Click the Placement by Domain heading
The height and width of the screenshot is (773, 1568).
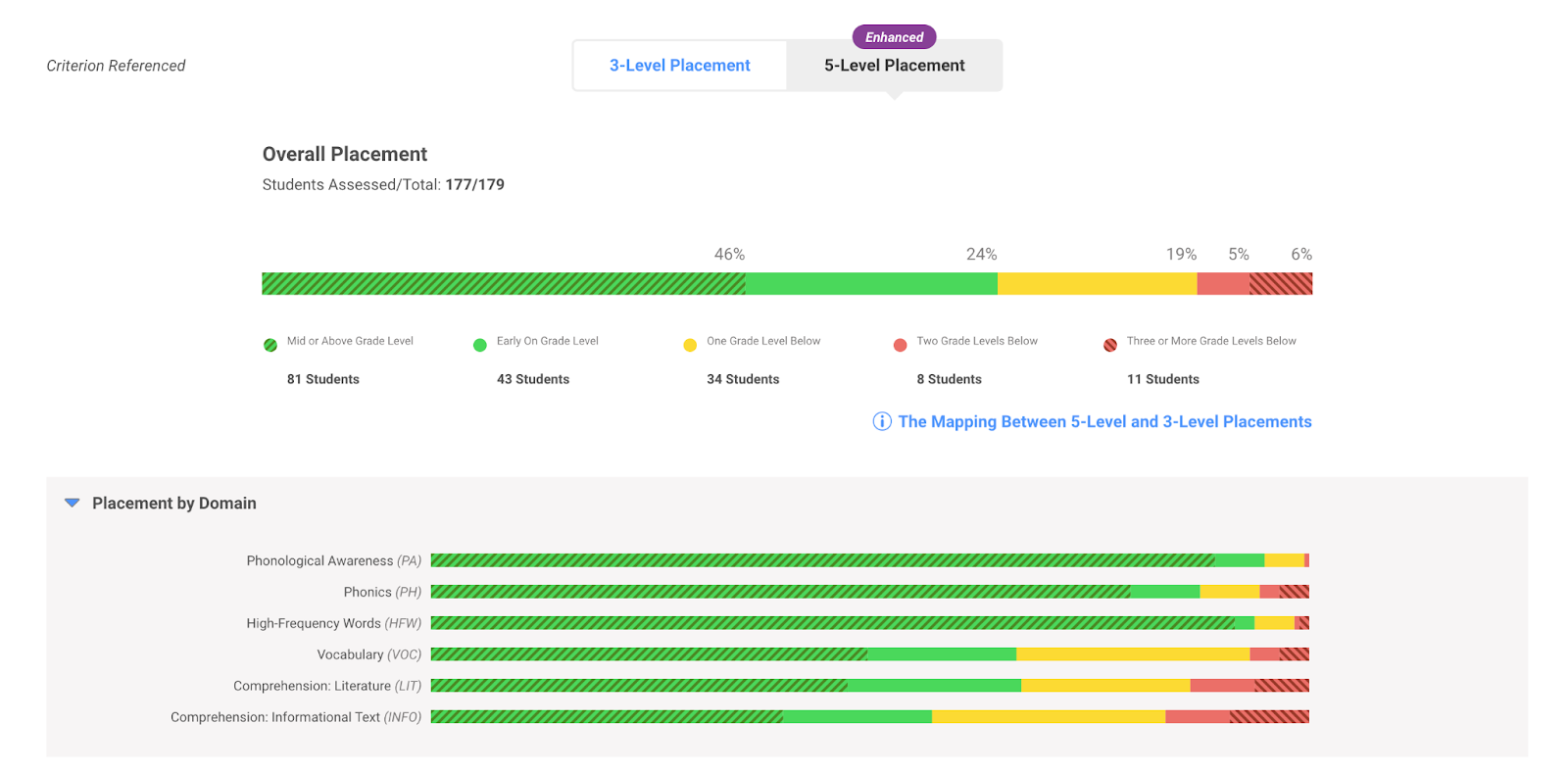click(x=174, y=504)
